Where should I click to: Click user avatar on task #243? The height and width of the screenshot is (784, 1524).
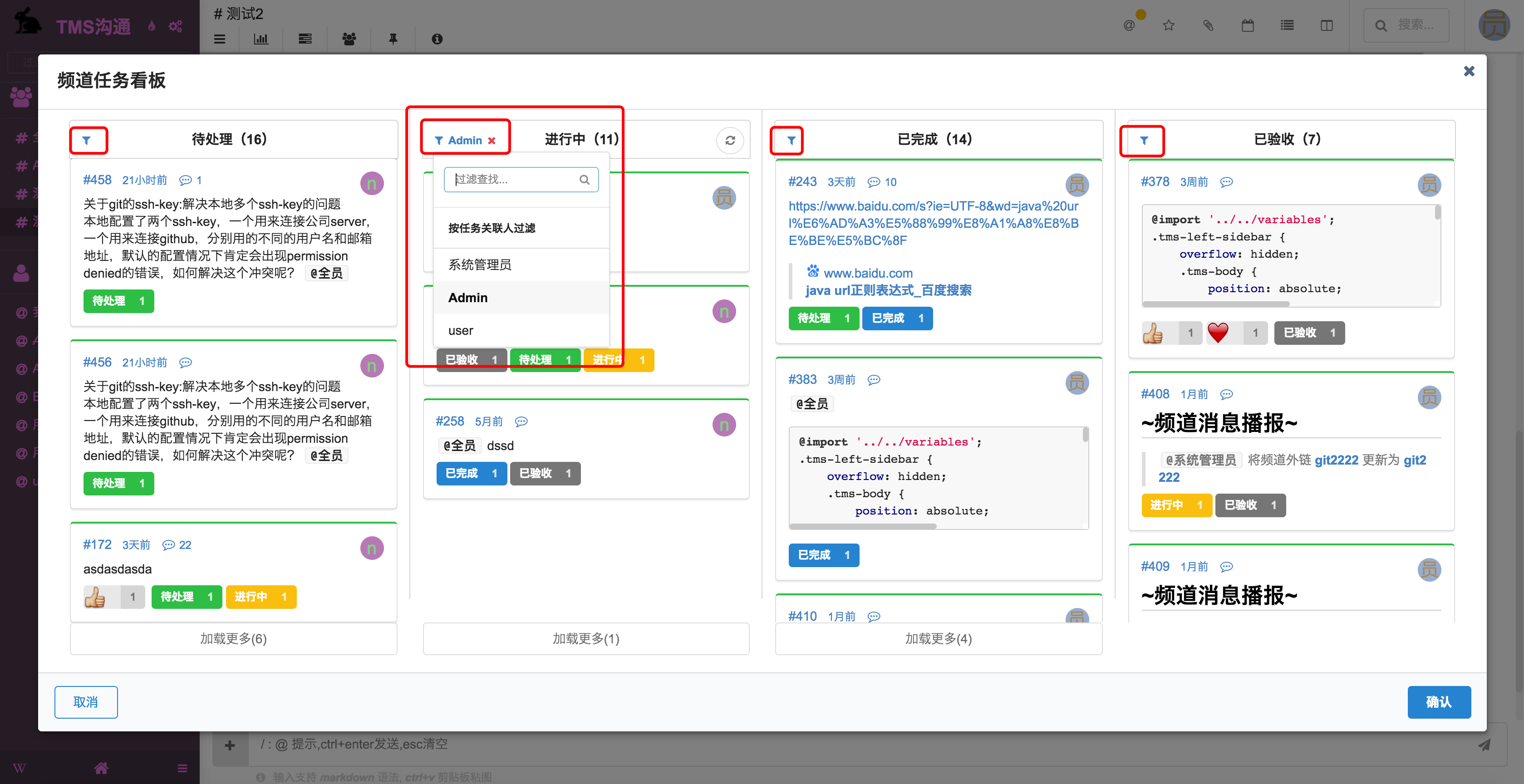[x=1077, y=185]
